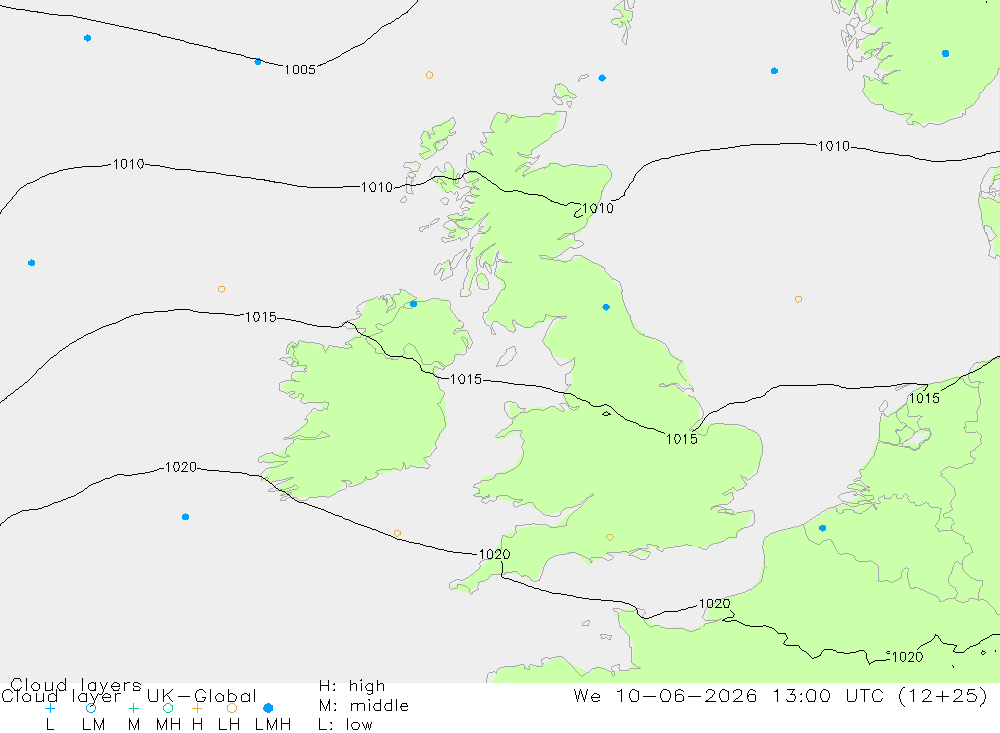Viewport: 1000px width, 733px height.
Task: Click the 'MH' legend label text
Action: [x=168, y=725]
